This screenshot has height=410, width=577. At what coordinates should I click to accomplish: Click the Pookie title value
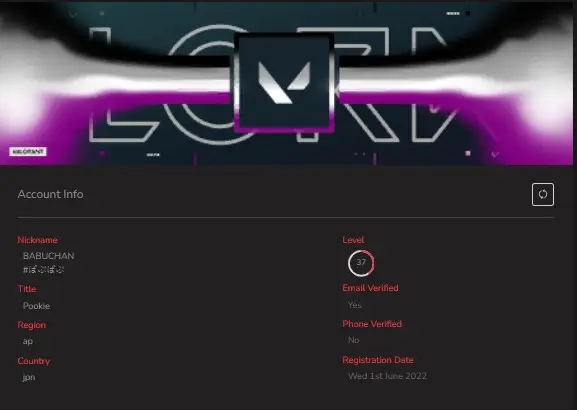36,306
